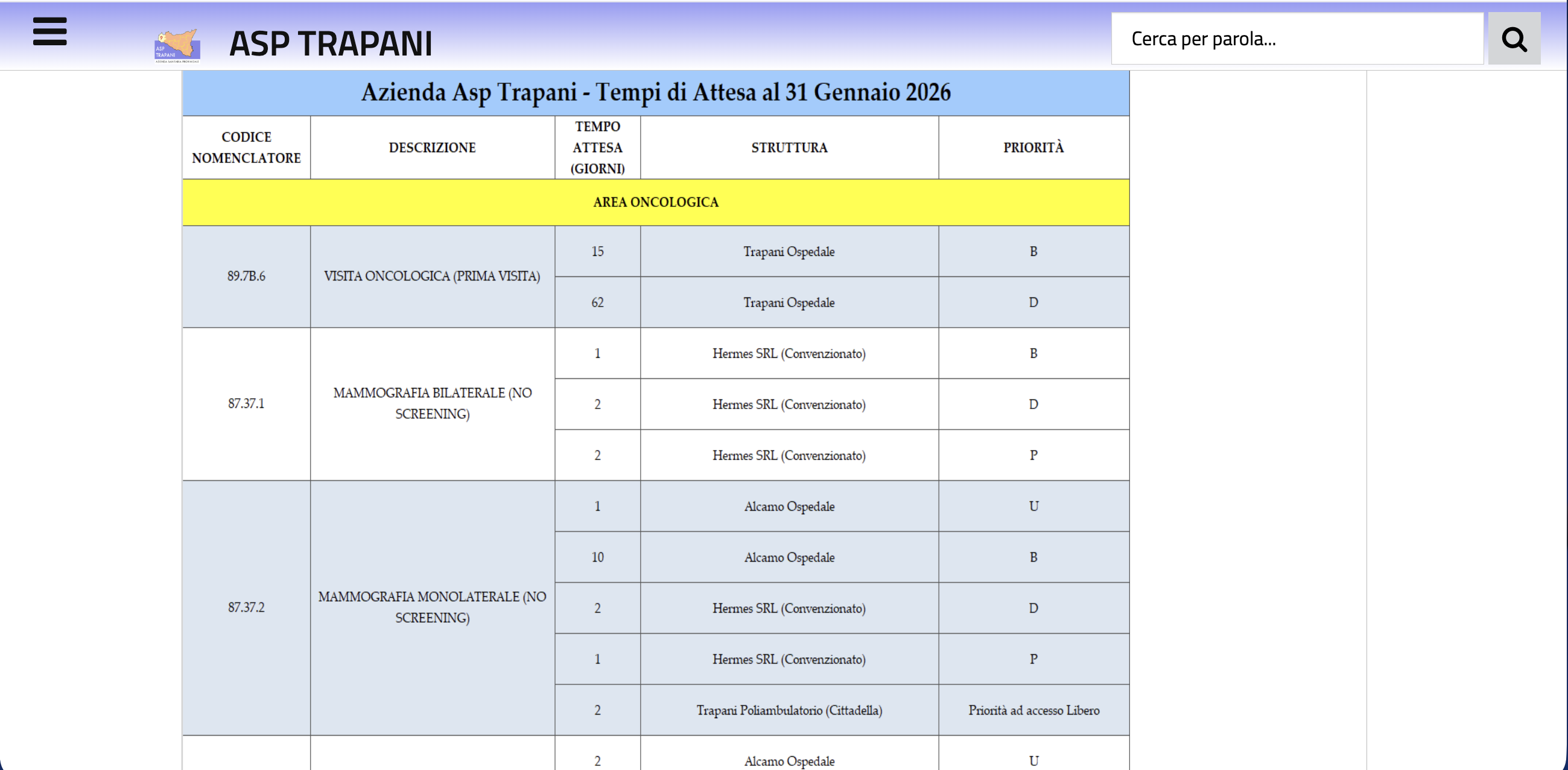Open the hamburger navigation menu
This screenshot has height=770, width=1568.
(x=50, y=31)
